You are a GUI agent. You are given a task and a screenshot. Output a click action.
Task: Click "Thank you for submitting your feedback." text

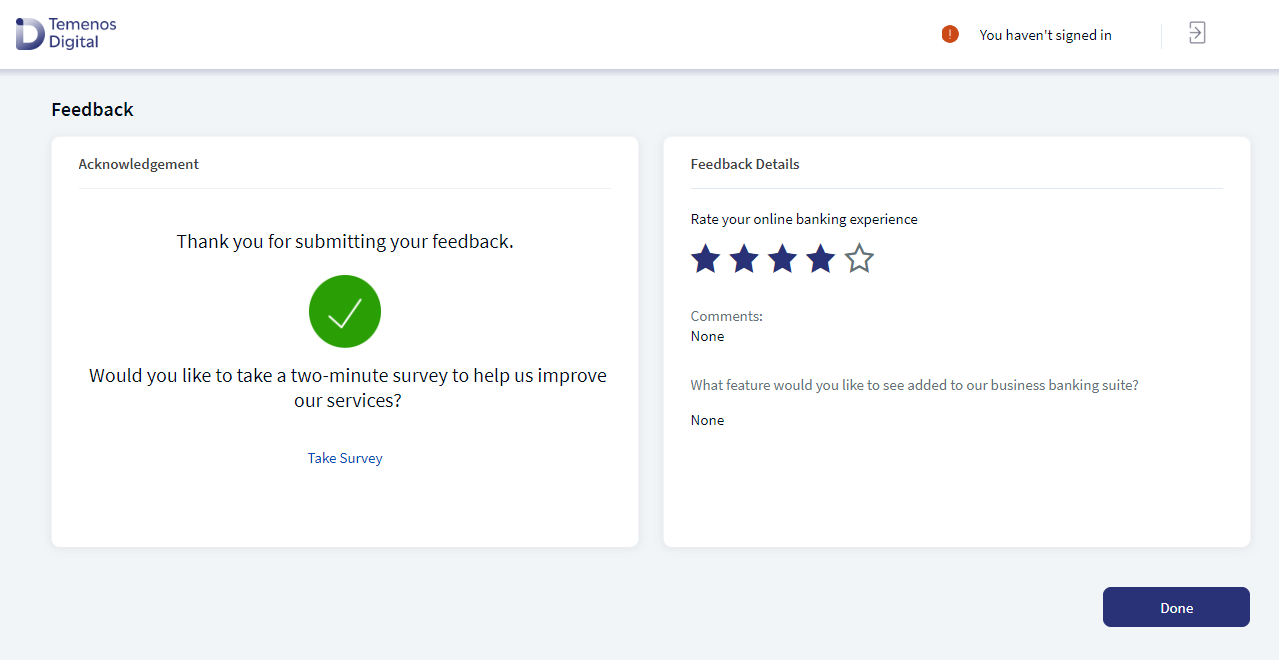[345, 241]
